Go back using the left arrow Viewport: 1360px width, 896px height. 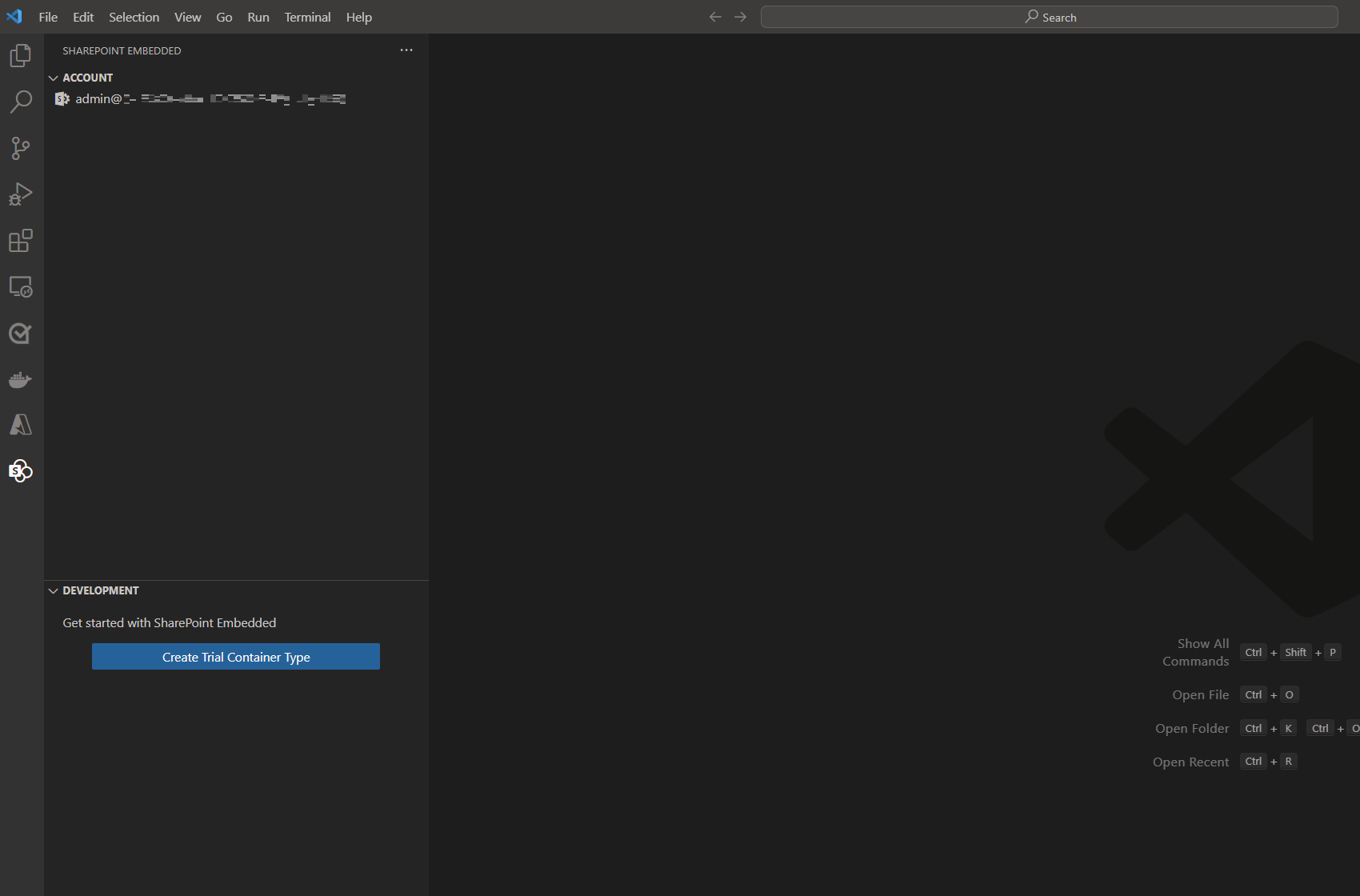click(x=715, y=17)
